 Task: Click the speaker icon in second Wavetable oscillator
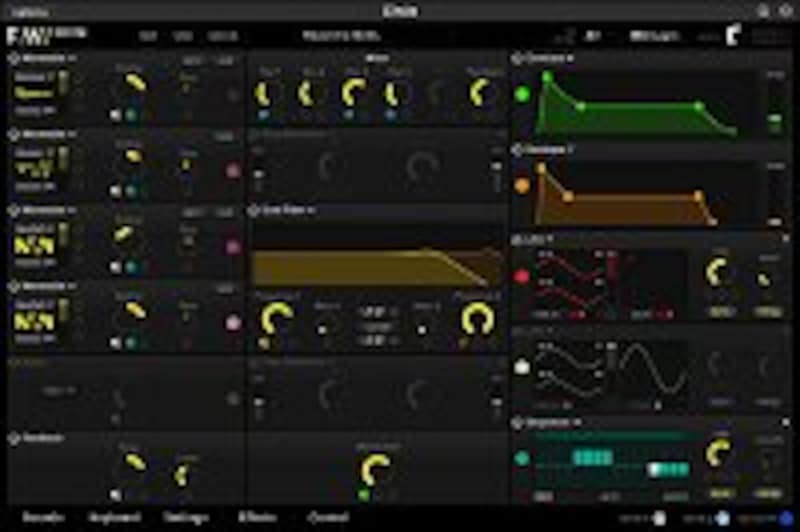116,191
